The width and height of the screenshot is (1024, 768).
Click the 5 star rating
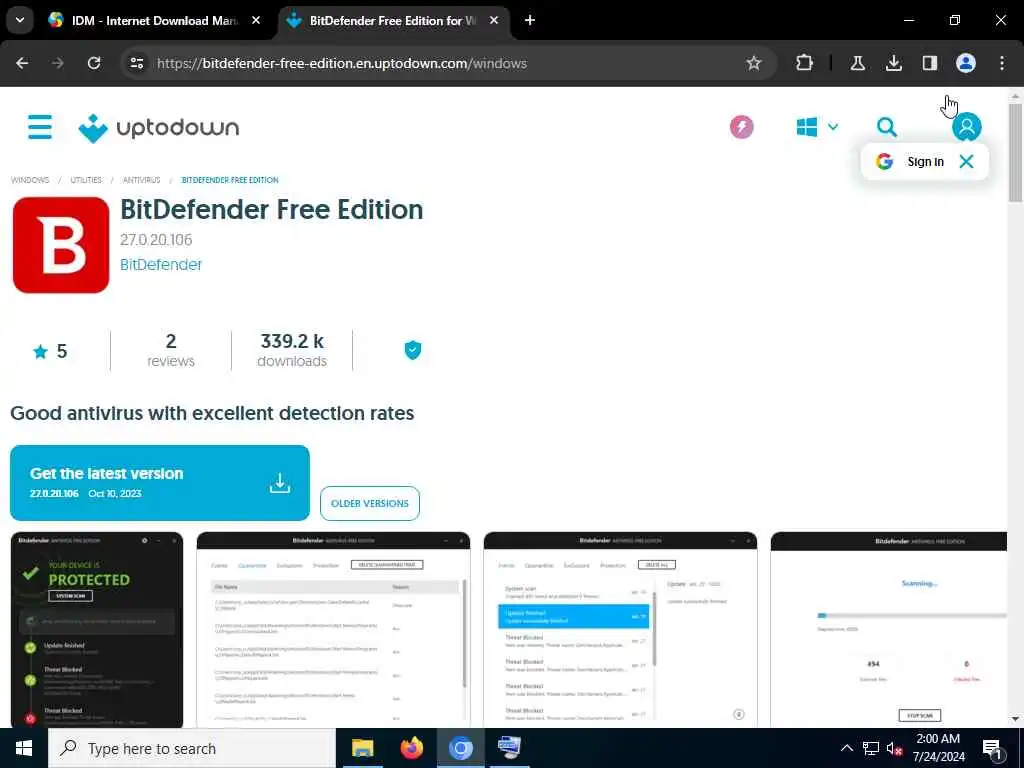[x=50, y=351]
